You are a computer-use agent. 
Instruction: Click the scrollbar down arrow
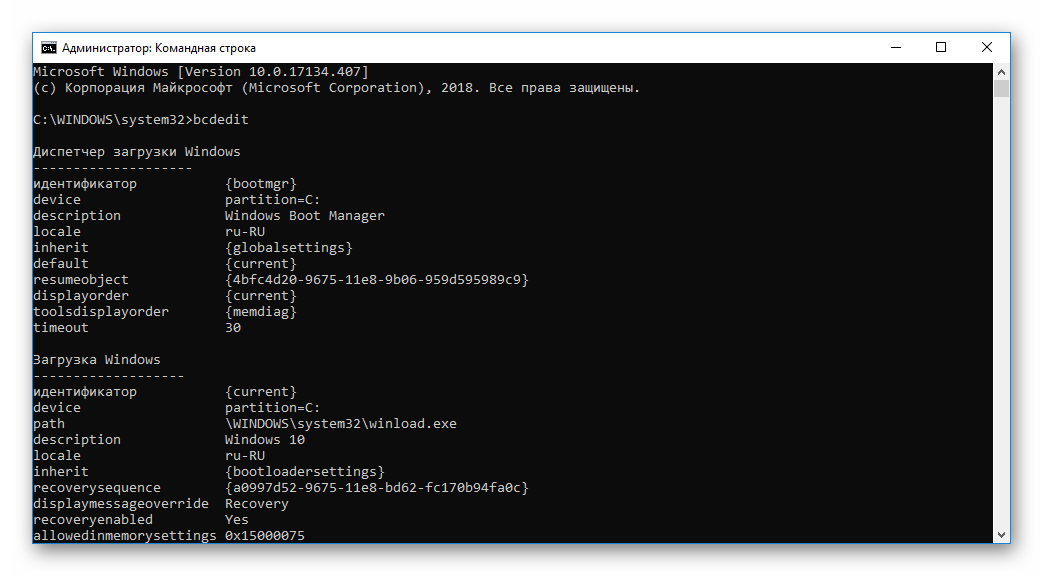[1001, 536]
